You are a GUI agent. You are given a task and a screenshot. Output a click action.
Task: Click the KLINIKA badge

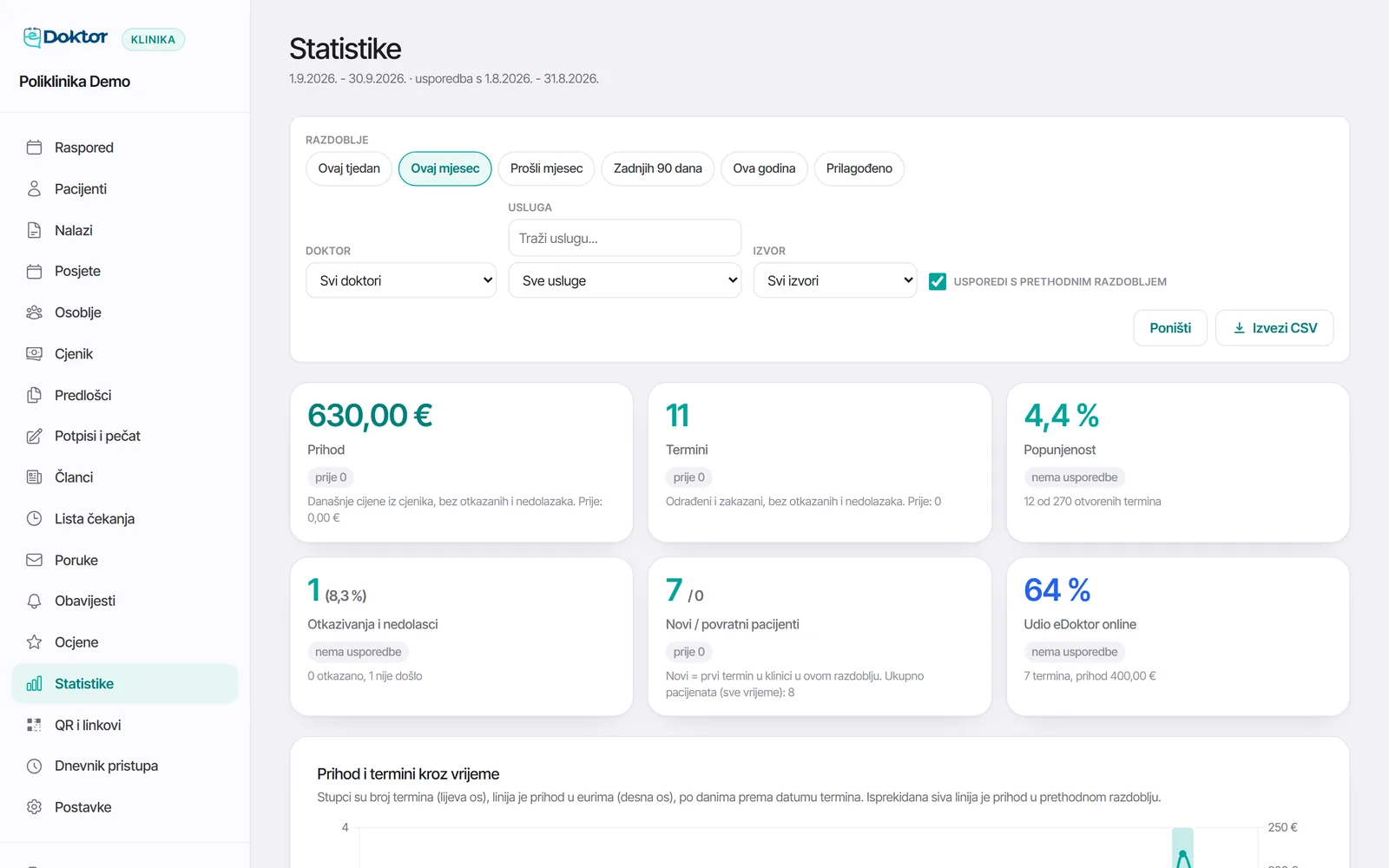[153, 39]
